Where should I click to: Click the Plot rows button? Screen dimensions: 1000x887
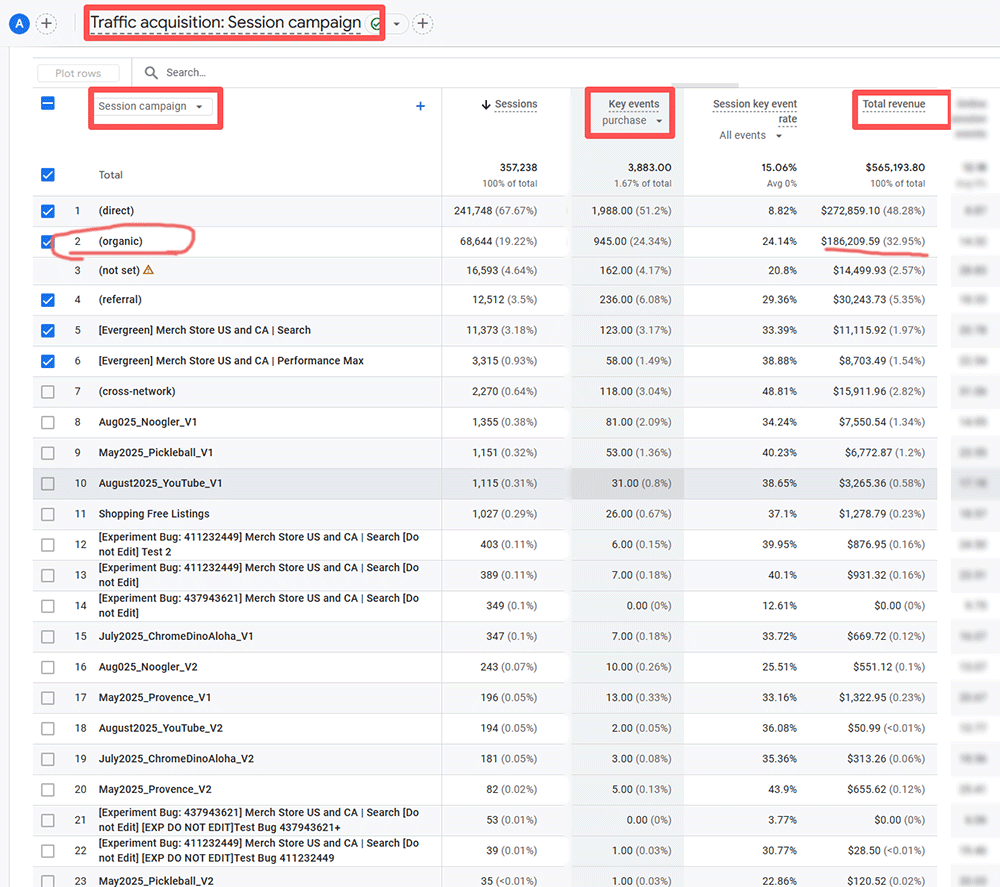pos(78,73)
